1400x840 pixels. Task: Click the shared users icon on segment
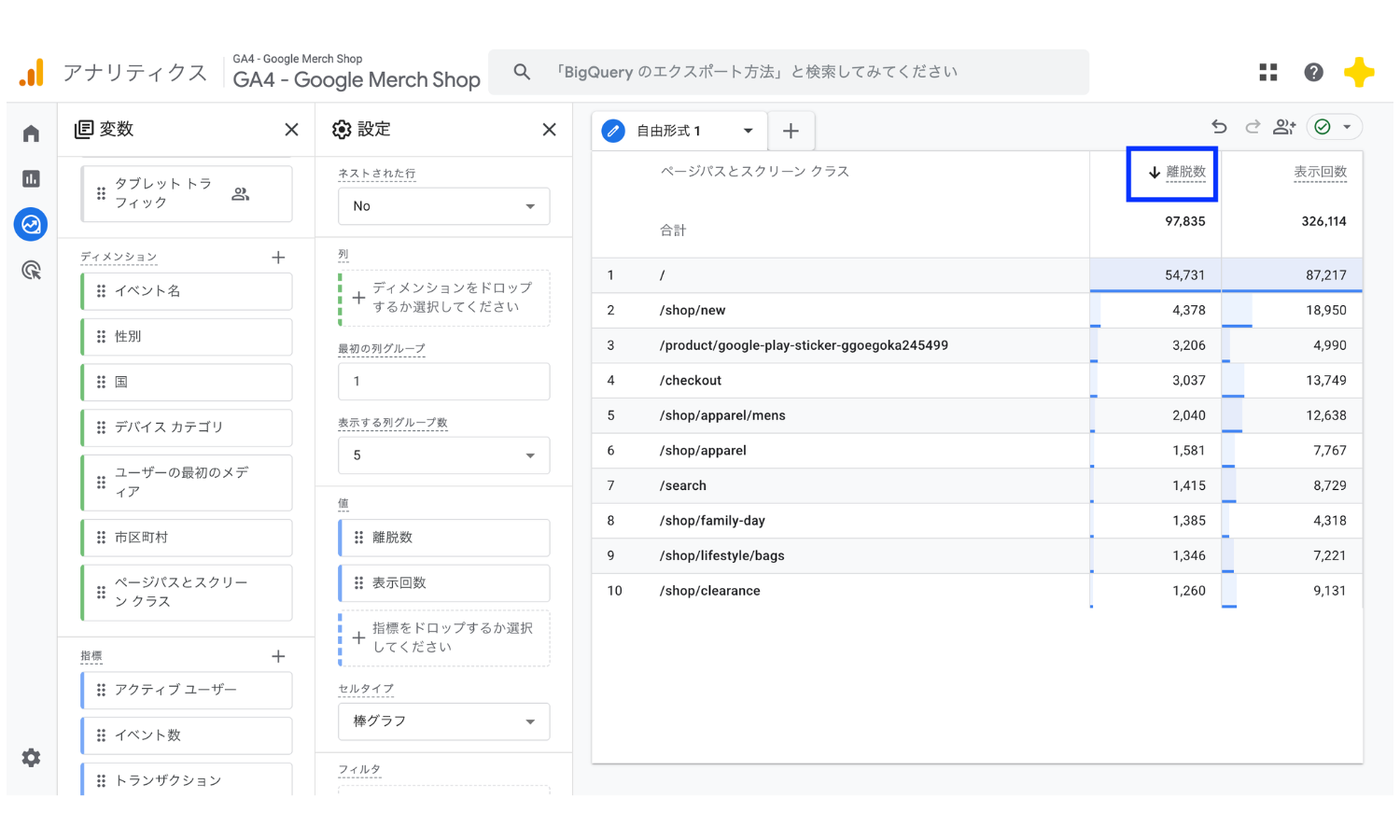coord(241,194)
